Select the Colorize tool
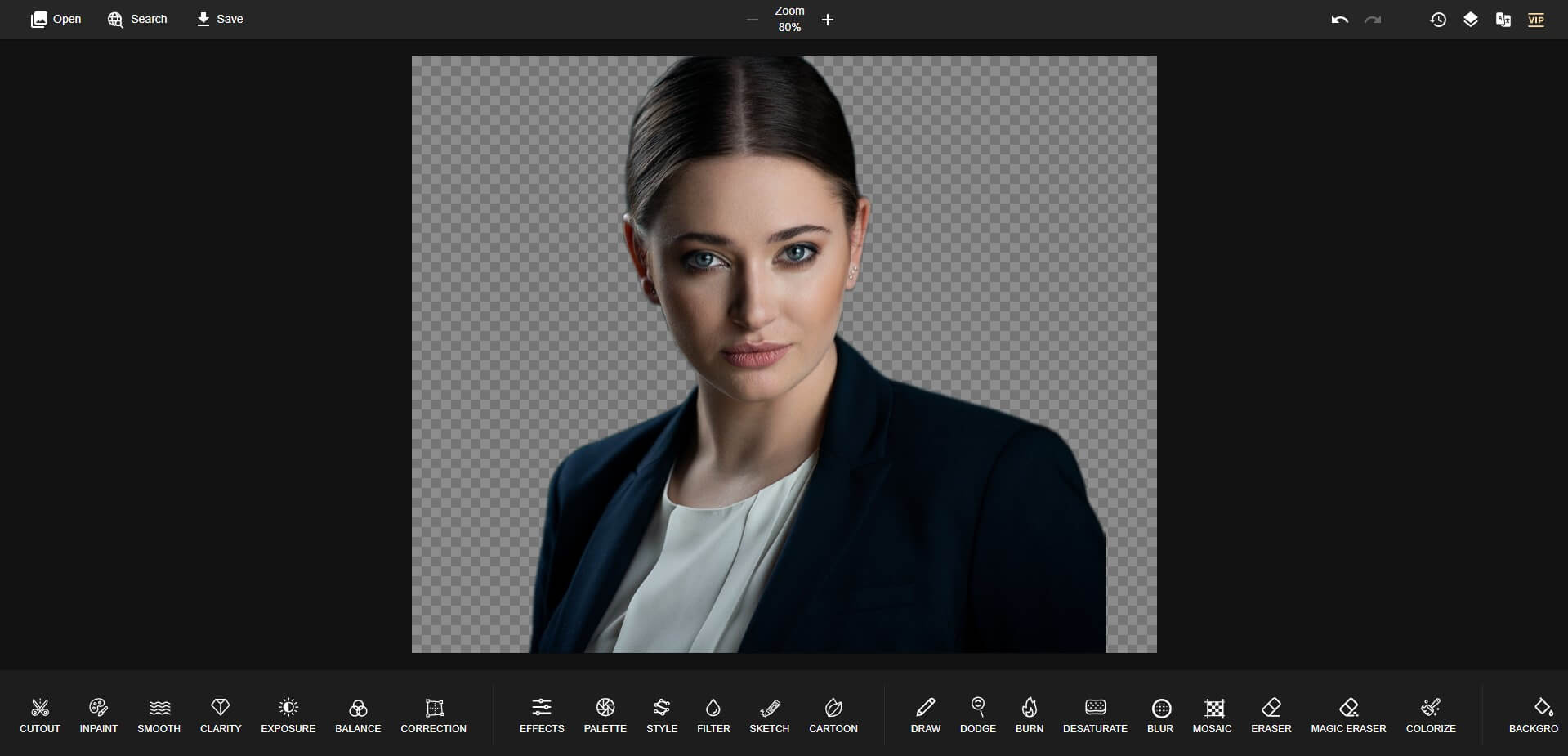The image size is (1568, 756). coord(1430,715)
